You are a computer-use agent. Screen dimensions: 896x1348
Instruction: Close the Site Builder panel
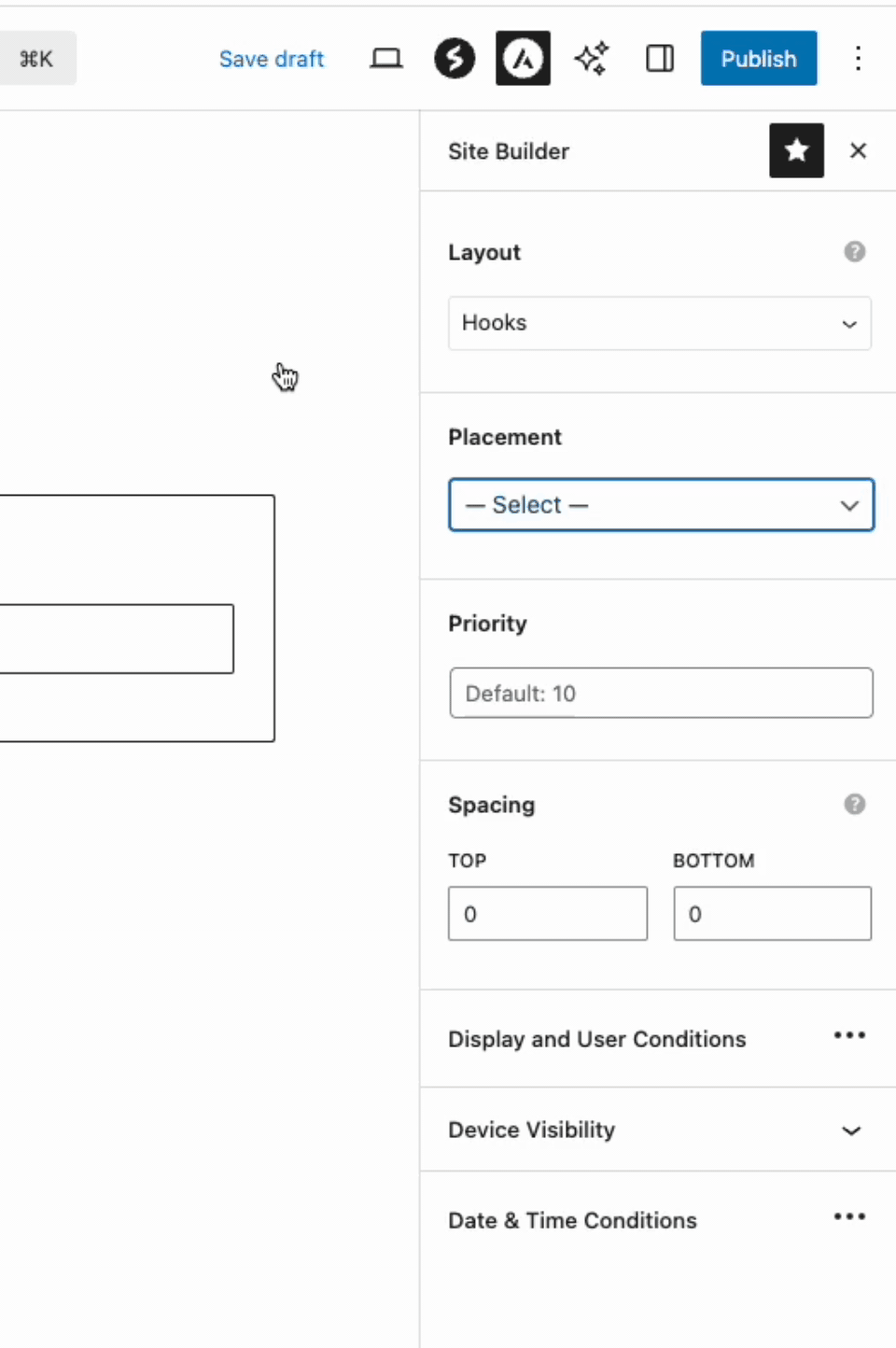[858, 150]
